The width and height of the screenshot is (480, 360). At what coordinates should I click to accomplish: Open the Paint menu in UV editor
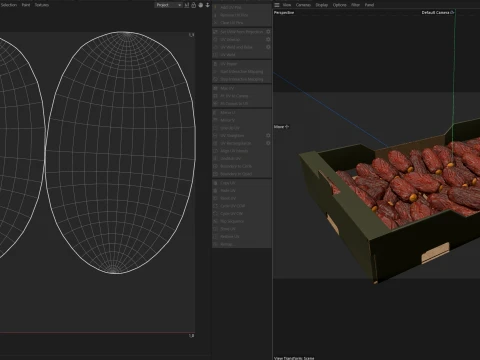pos(26,5)
